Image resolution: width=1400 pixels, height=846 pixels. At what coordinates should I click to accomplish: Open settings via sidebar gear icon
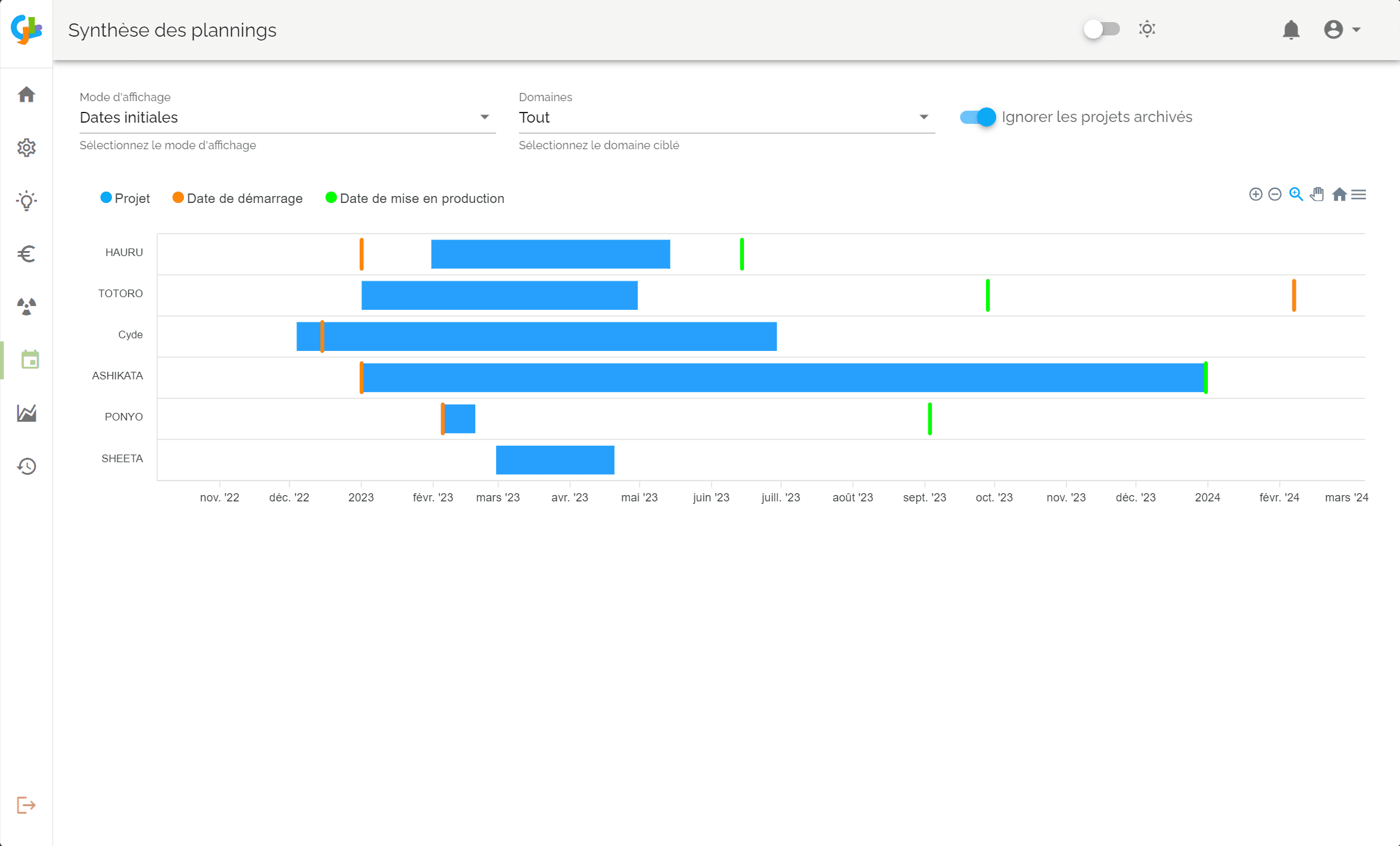(27, 148)
